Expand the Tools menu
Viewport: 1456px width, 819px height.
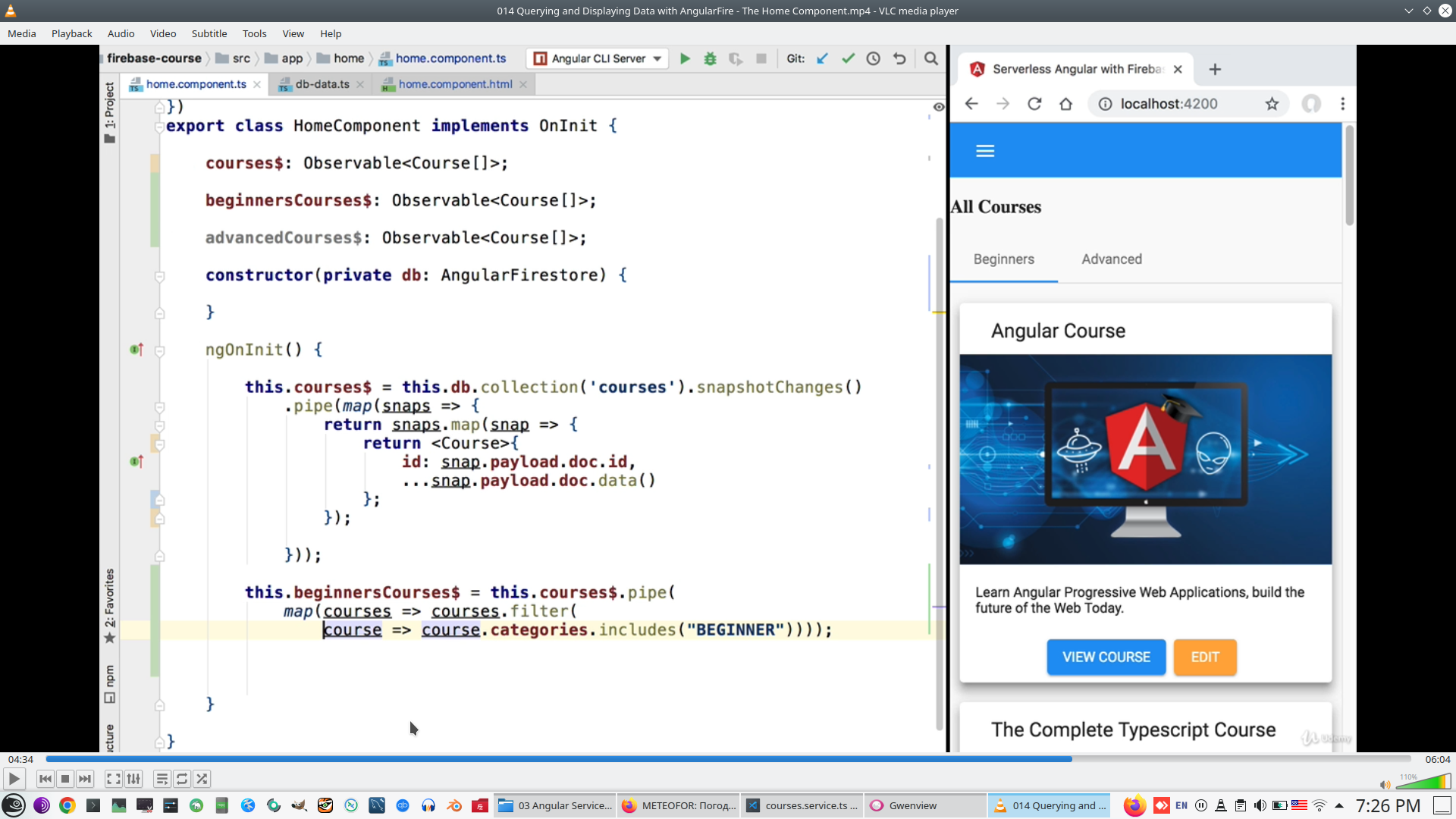coord(254,33)
